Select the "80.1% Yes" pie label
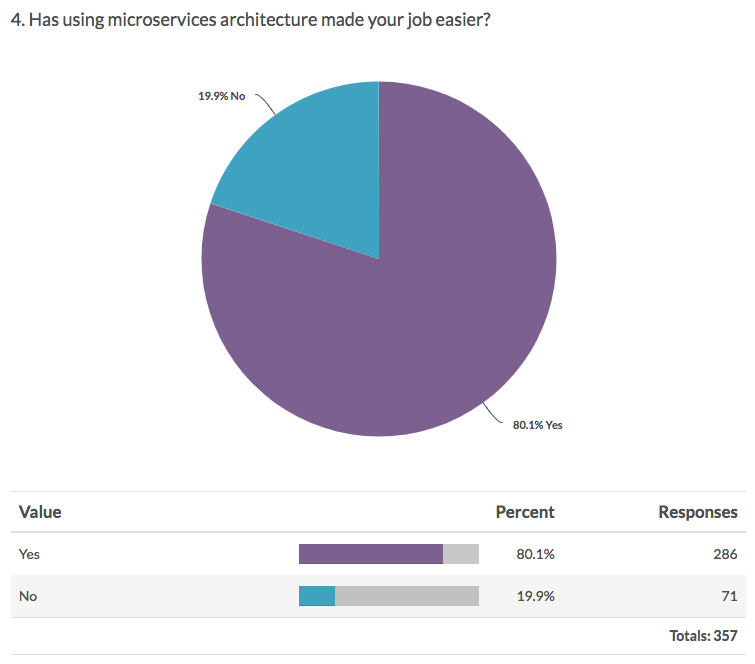755x664 pixels. (x=538, y=425)
